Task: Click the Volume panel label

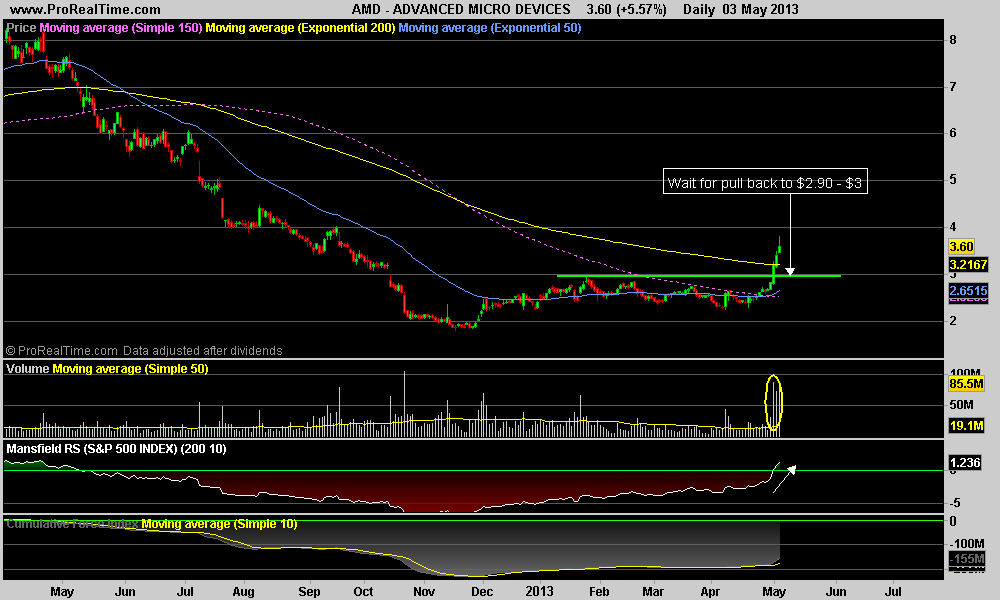Action: 27,369
